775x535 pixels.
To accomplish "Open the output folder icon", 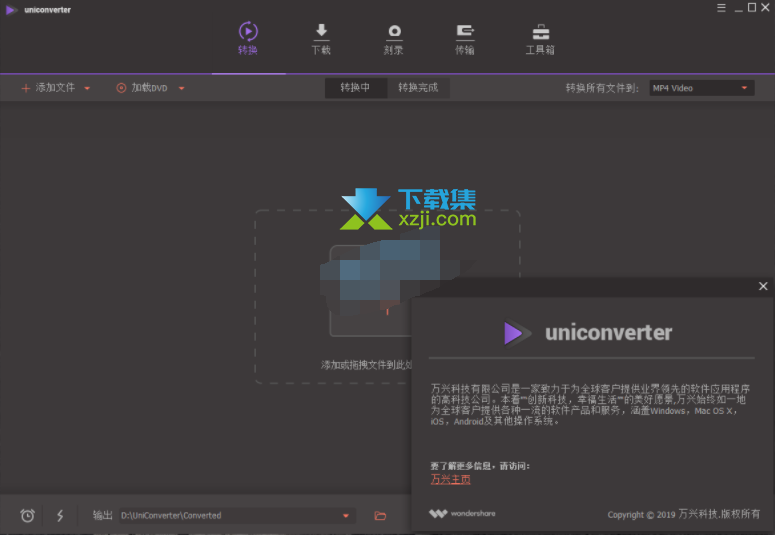I will [x=380, y=516].
